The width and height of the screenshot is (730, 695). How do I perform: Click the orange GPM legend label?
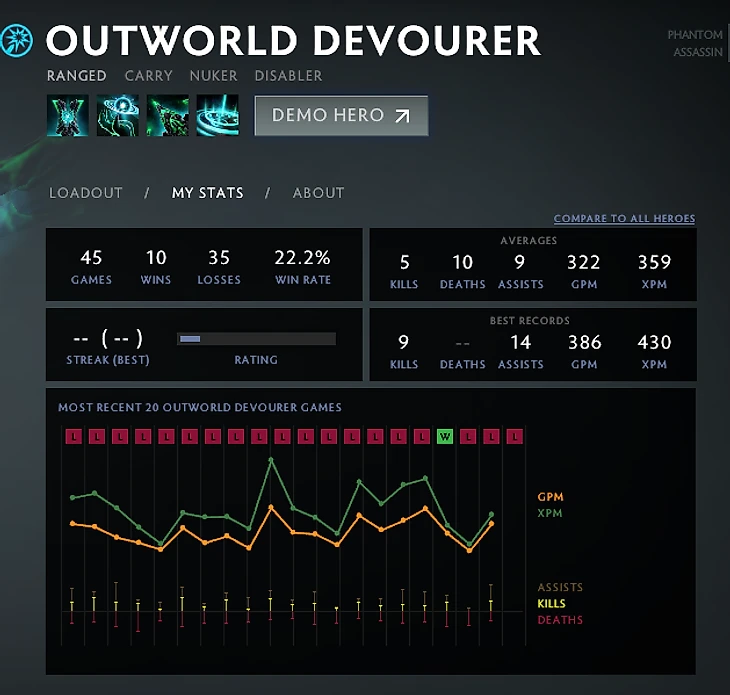pyautogui.click(x=550, y=497)
